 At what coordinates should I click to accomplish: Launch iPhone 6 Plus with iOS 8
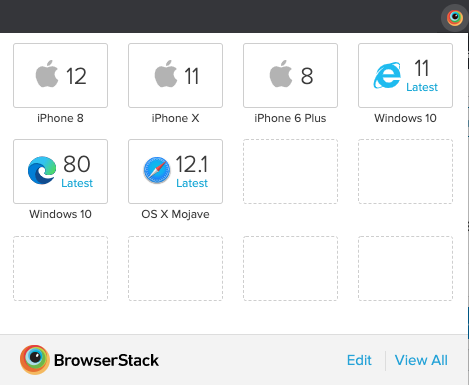click(290, 75)
